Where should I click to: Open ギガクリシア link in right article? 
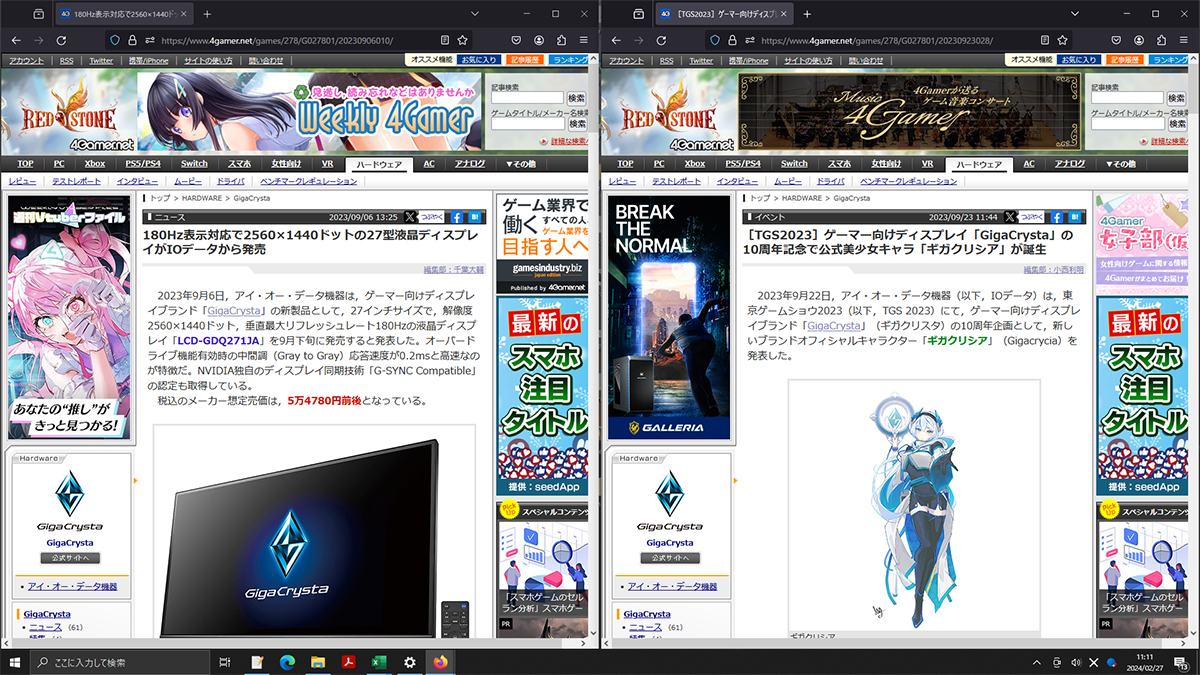[958, 340]
